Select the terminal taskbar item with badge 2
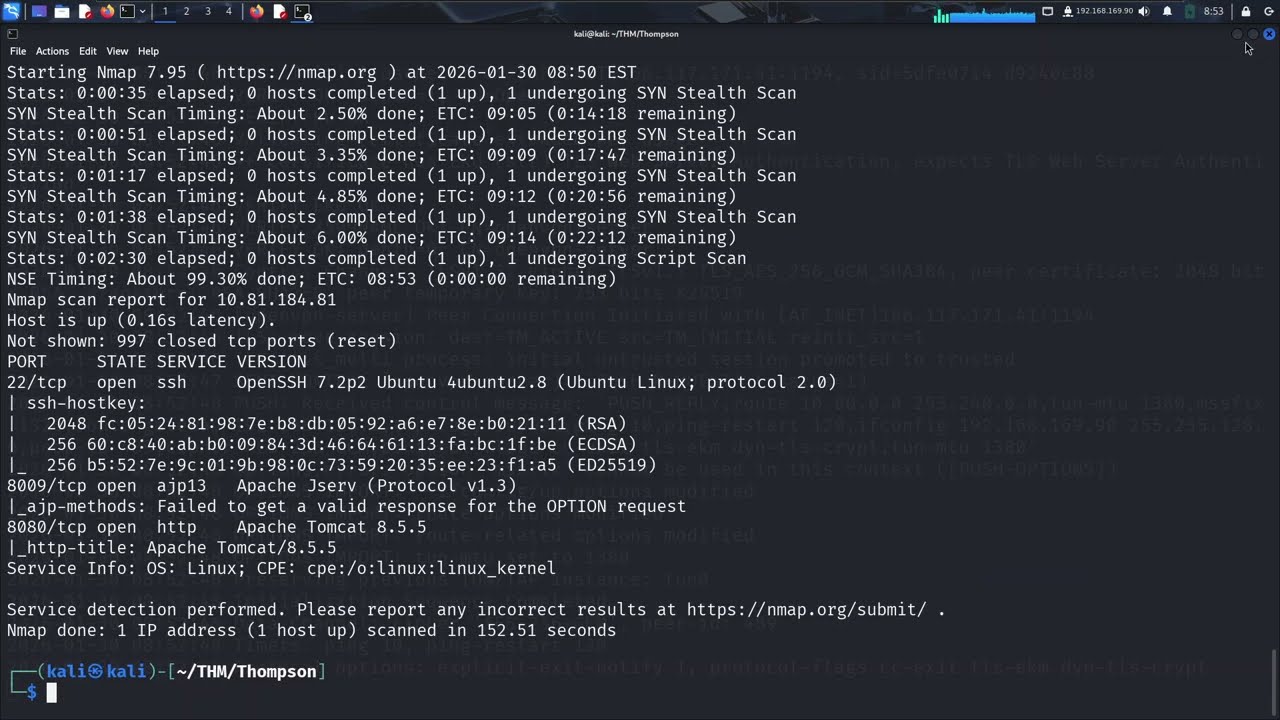 [303, 12]
